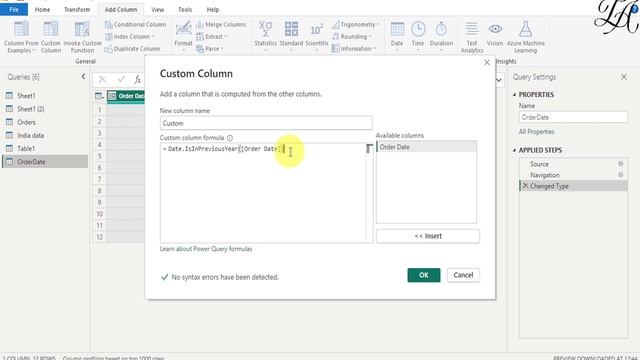Open Extract dropdown

point(211,37)
